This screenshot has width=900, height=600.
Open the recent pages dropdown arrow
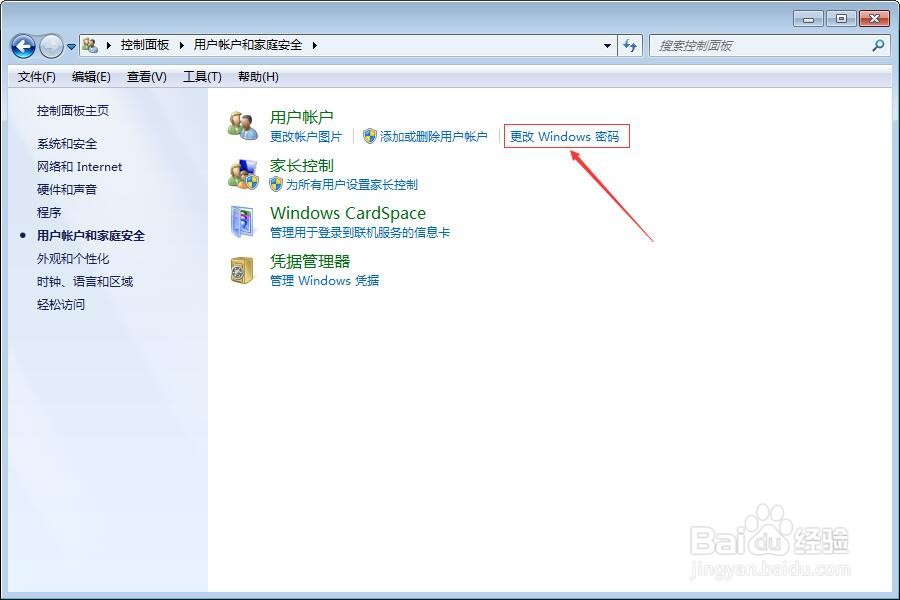click(71, 47)
